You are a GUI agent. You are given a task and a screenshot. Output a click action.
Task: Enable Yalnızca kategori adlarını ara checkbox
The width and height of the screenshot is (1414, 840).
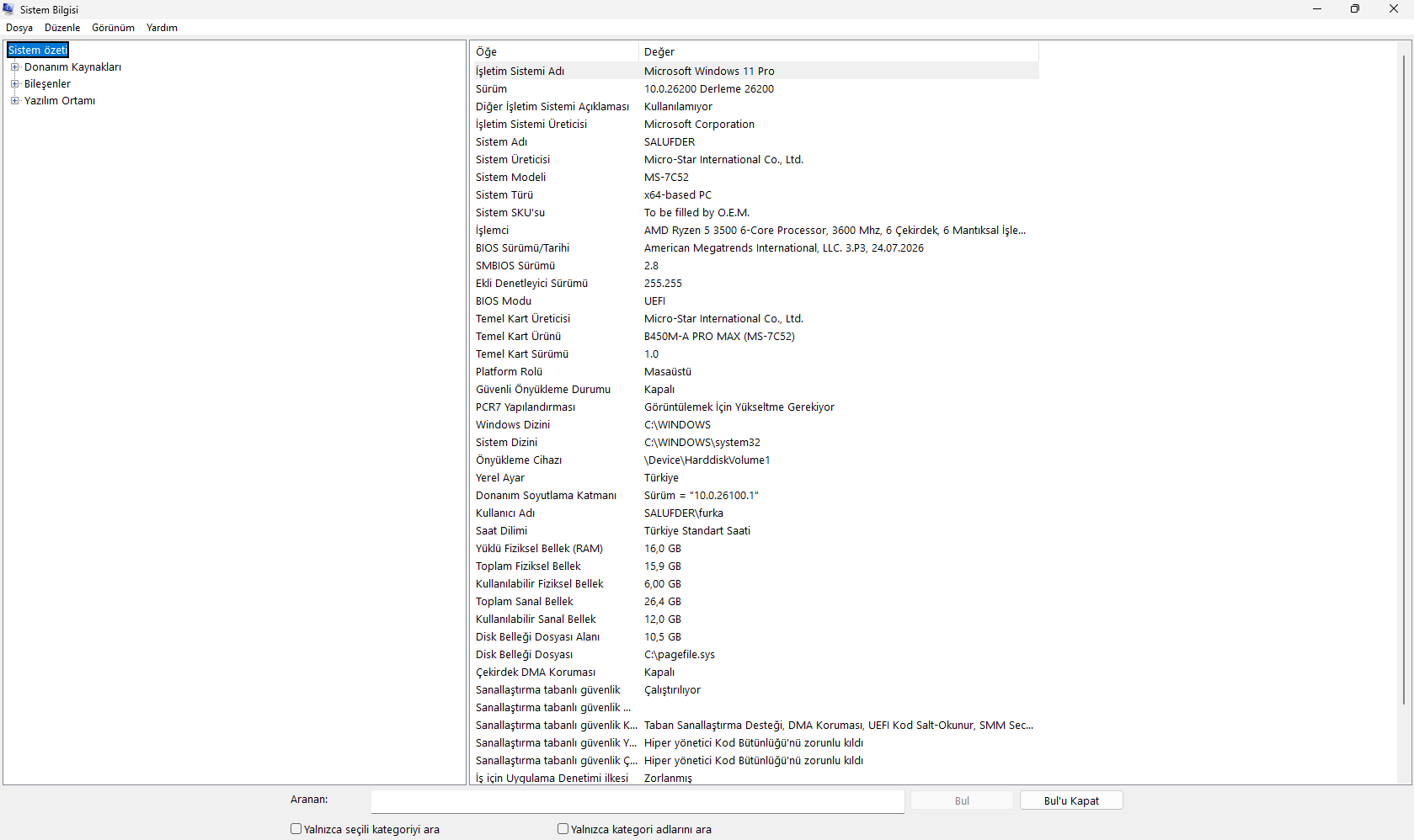coord(563,829)
